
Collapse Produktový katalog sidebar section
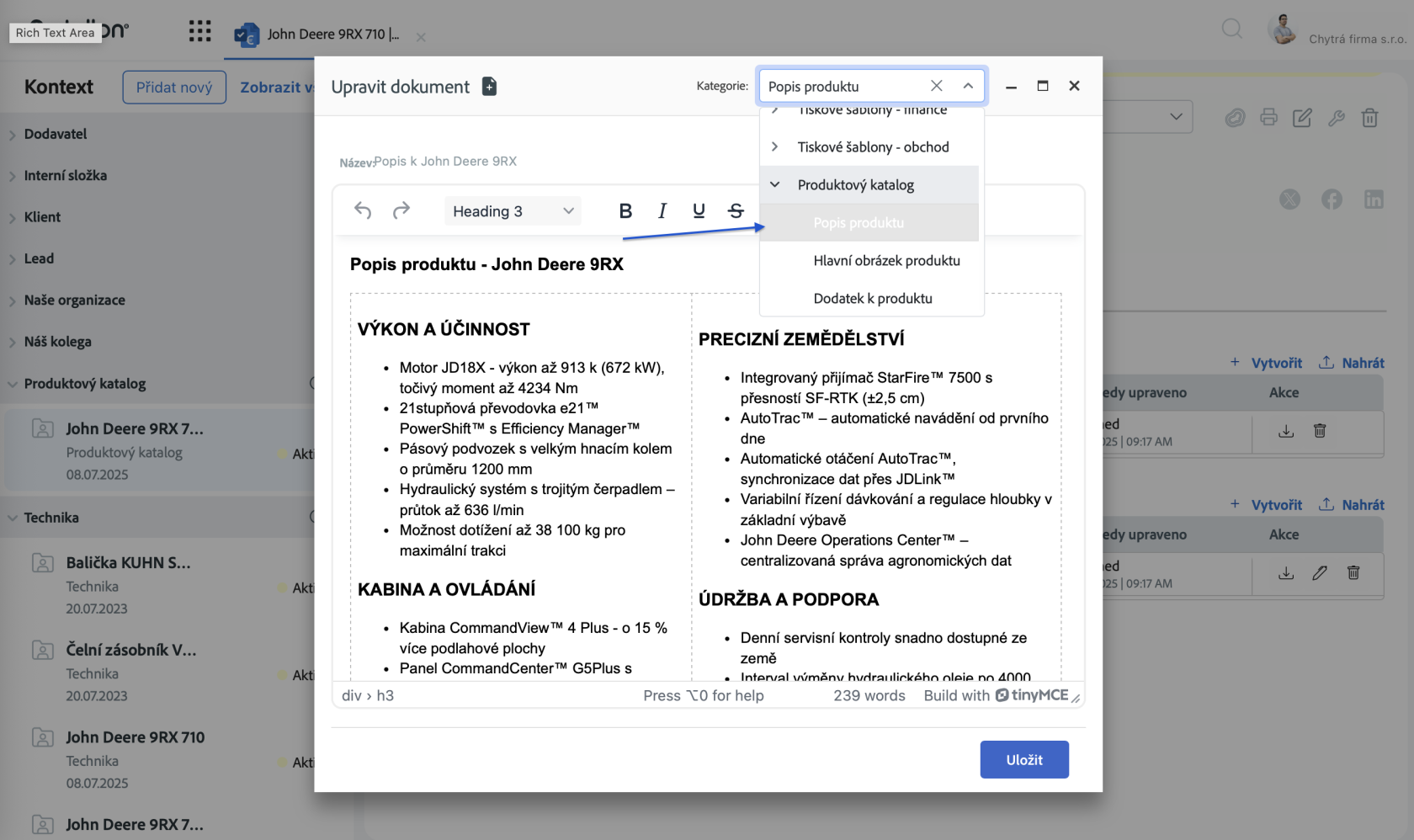point(13,384)
